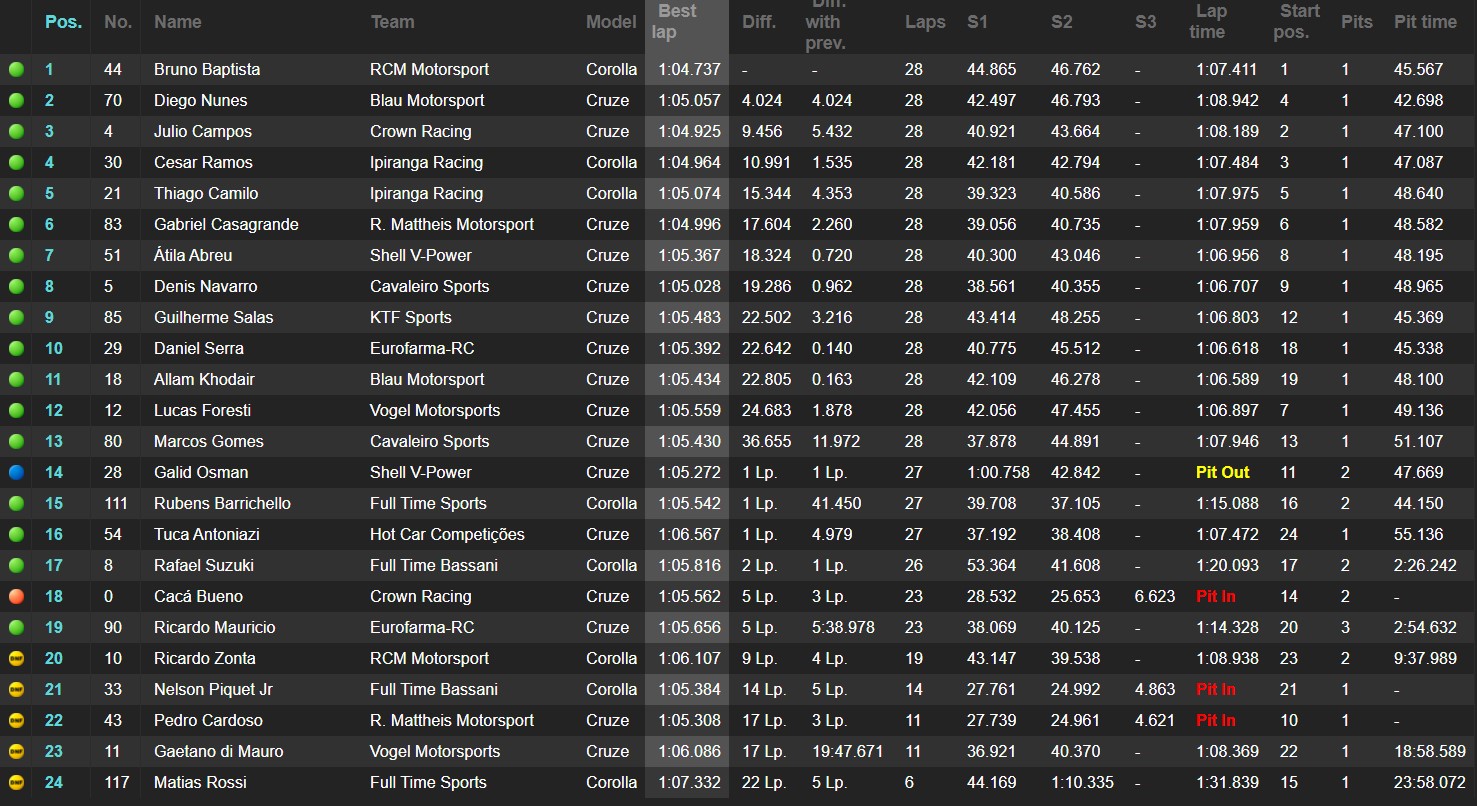Click green status dot for Rubens Barrichello
The width and height of the screenshot is (1477, 806).
(16, 504)
